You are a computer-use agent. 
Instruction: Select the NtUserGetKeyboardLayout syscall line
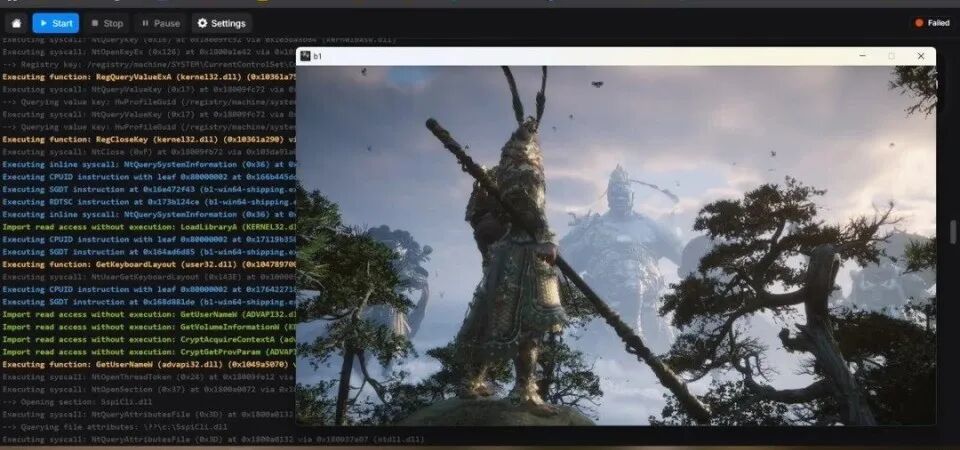click(149, 277)
